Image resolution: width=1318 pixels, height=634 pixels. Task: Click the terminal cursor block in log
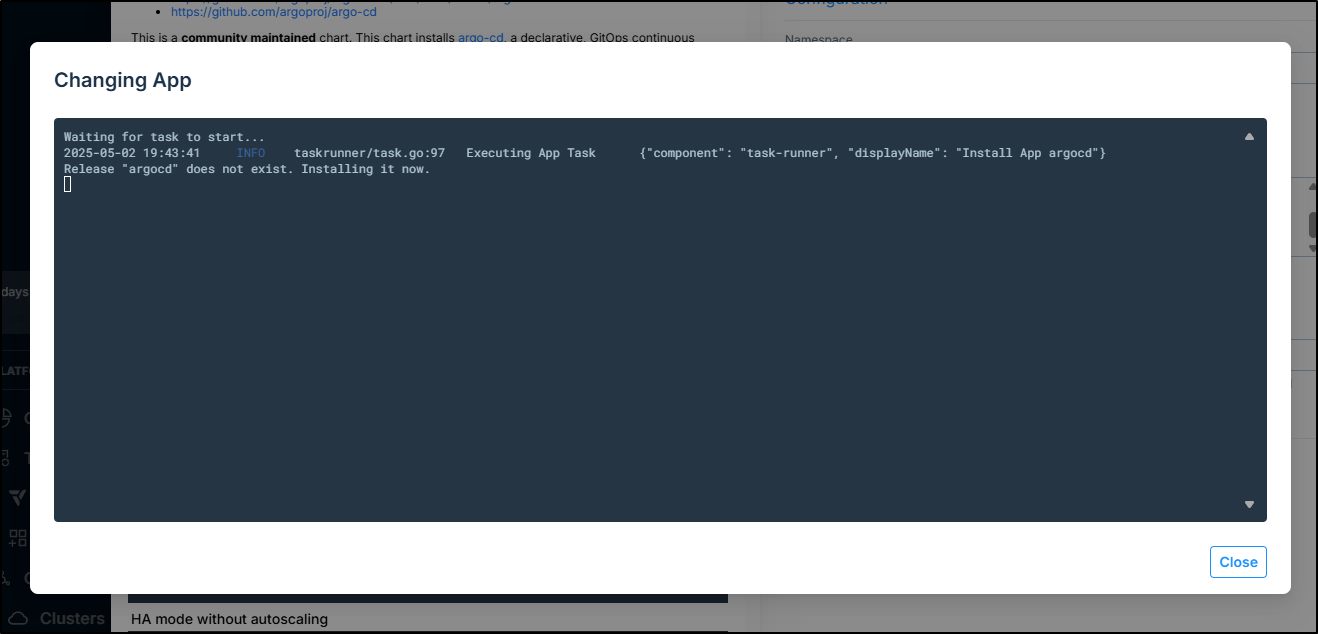[68, 184]
